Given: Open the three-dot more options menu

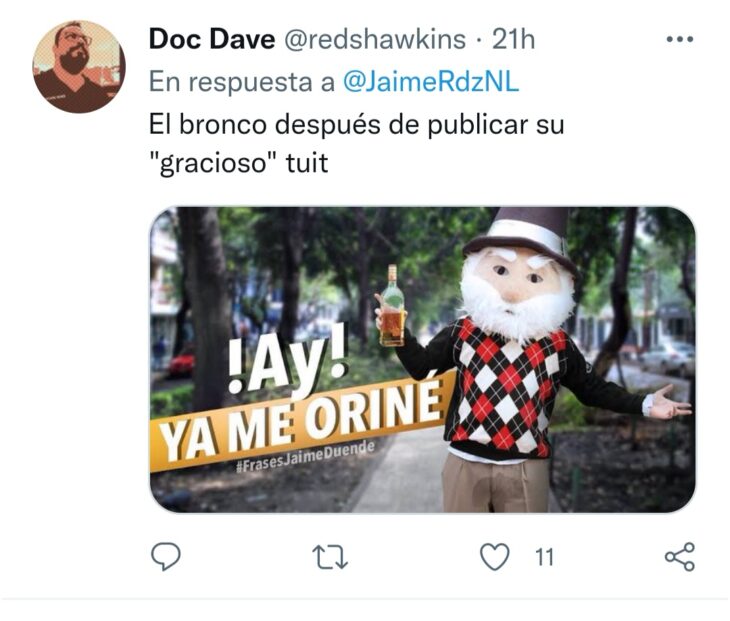Looking at the screenshot, I should coord(680,40).
